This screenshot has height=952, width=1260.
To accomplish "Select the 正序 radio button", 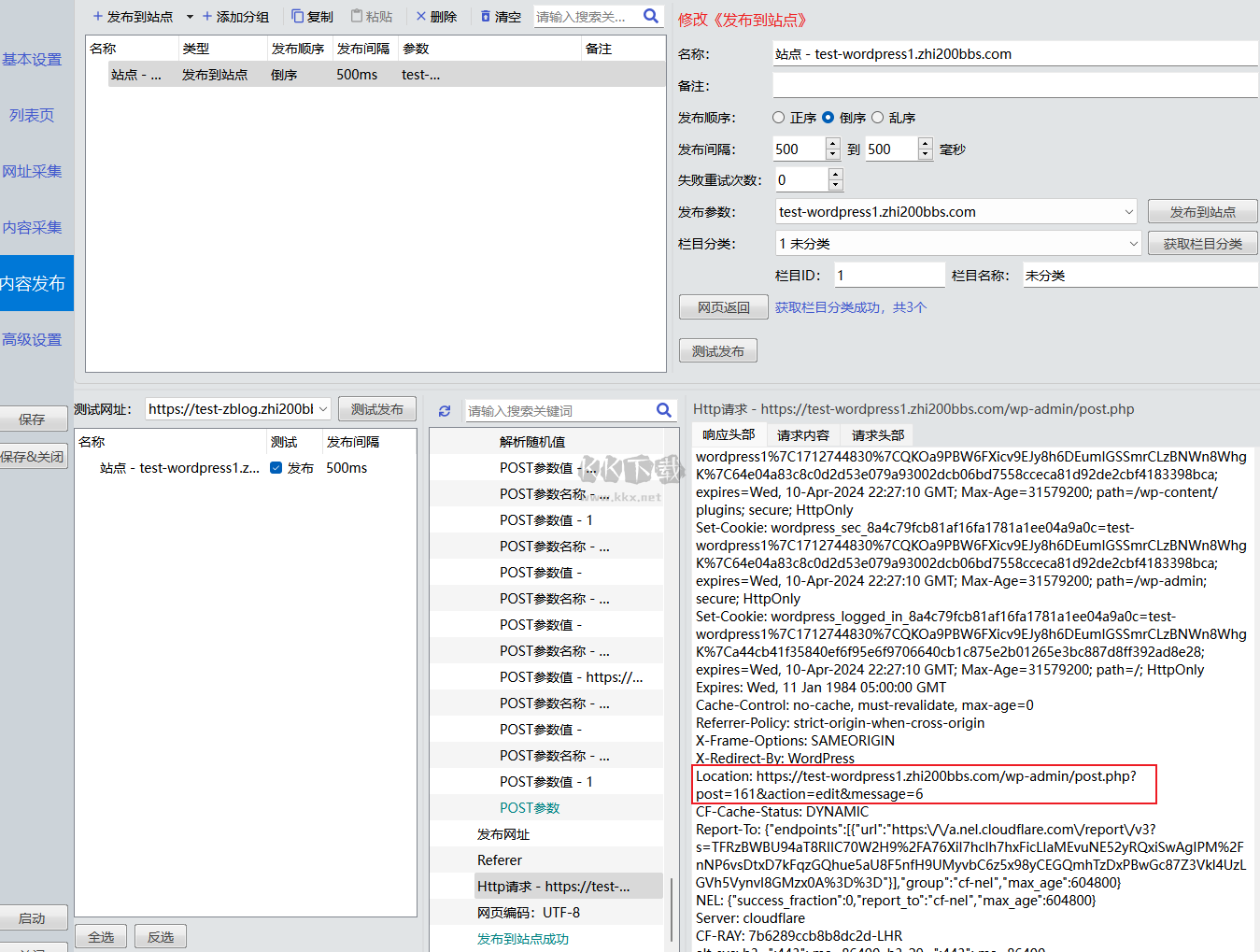I will coord(779,118).
